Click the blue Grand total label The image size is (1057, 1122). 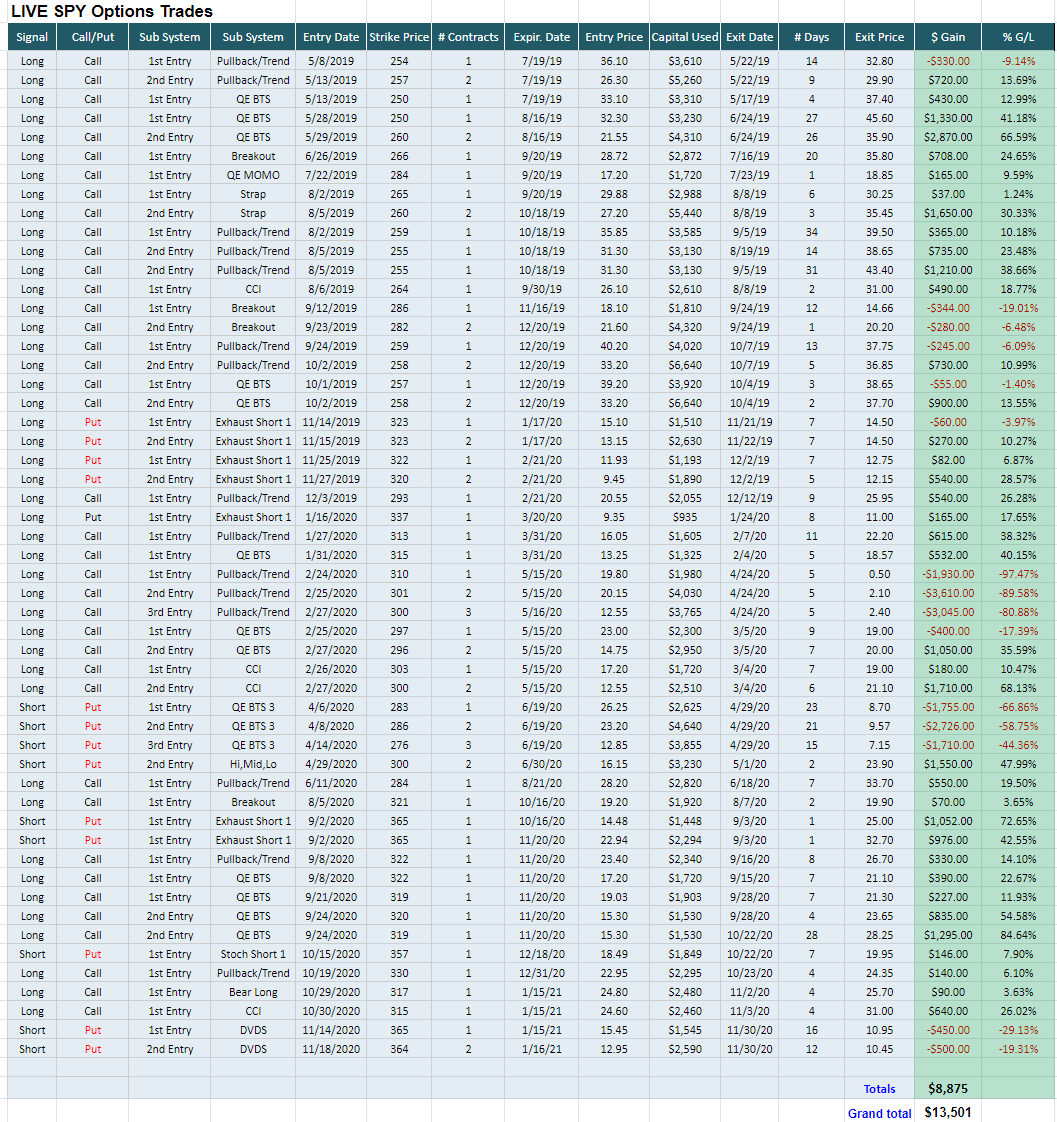[880, 1113]
